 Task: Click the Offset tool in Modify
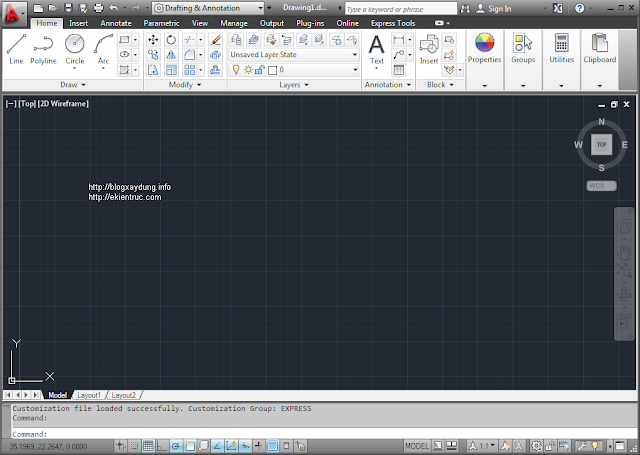(x=216, y=70)
